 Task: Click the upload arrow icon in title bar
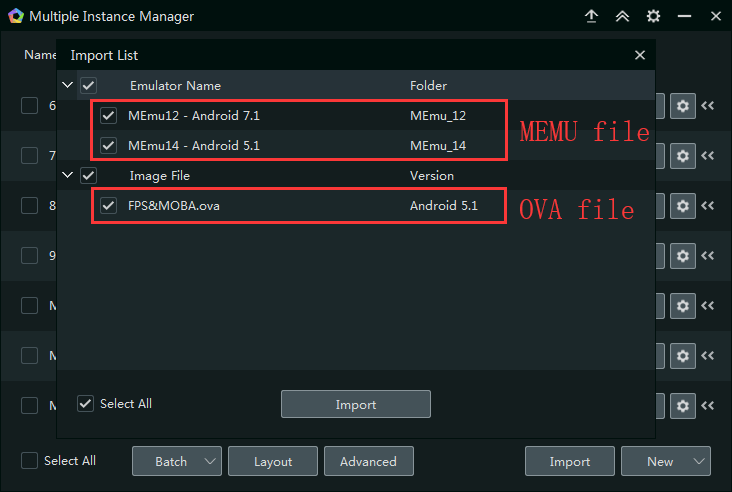coord(592,17)
